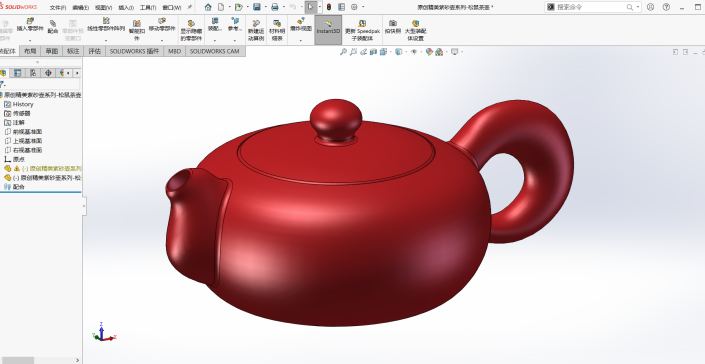The height and width of the screenshot is (364, 705).
Task: Open dropdown arrow under Exploded View
Action: pos(301,40)
